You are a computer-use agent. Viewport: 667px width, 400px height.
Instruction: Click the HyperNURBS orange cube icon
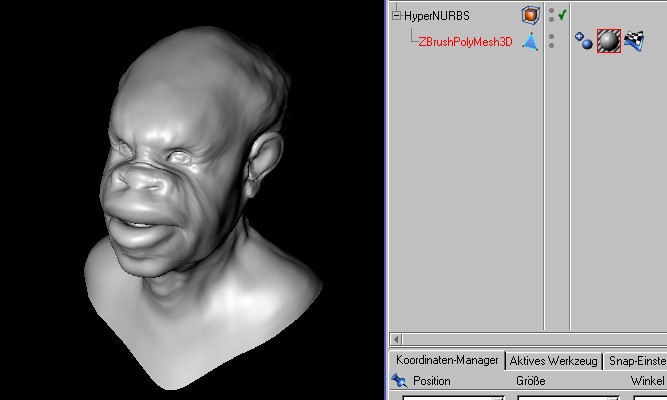(x=530, y=16)
